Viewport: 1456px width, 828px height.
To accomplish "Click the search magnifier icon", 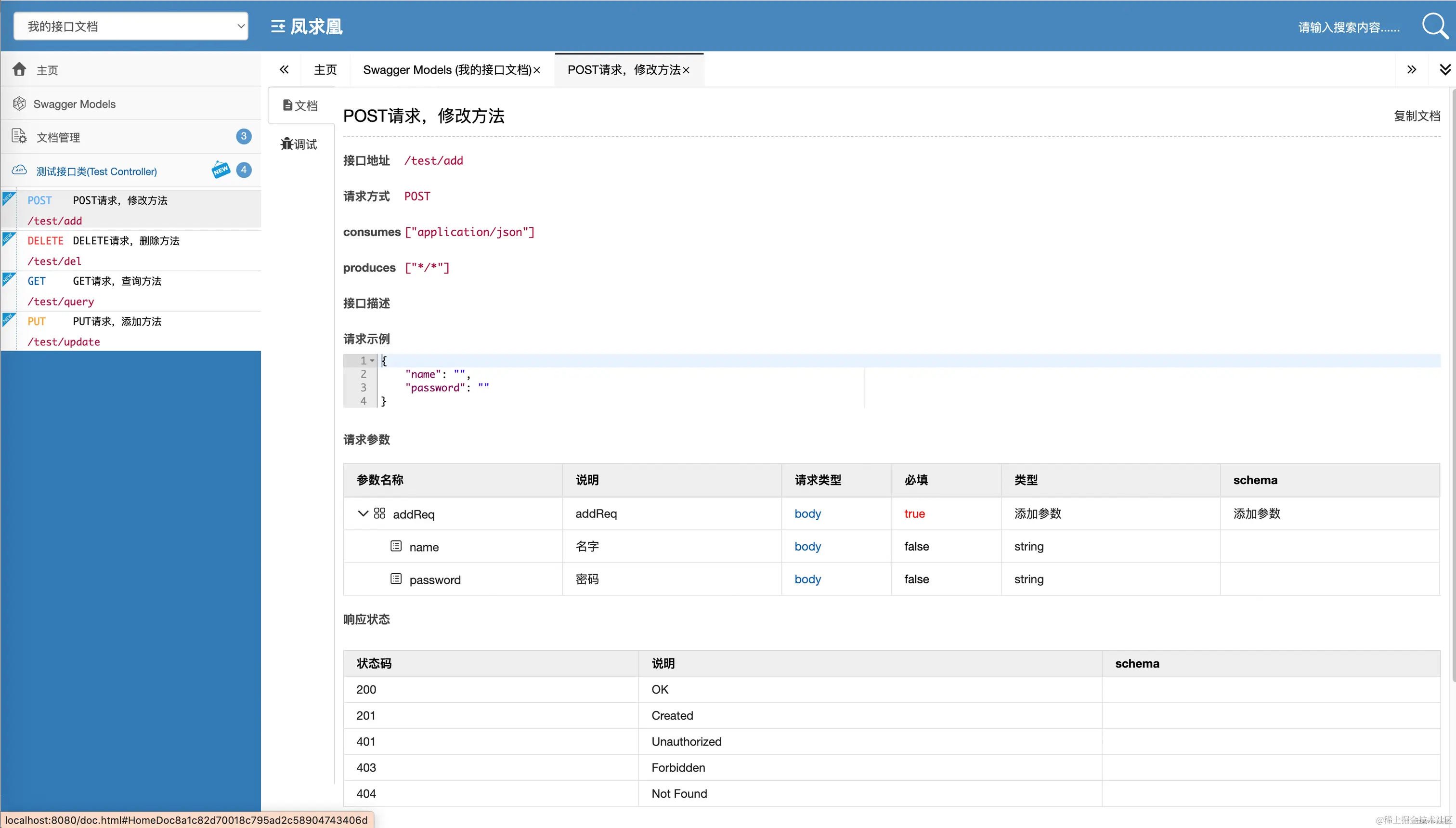I will (x=1434, y=26).
